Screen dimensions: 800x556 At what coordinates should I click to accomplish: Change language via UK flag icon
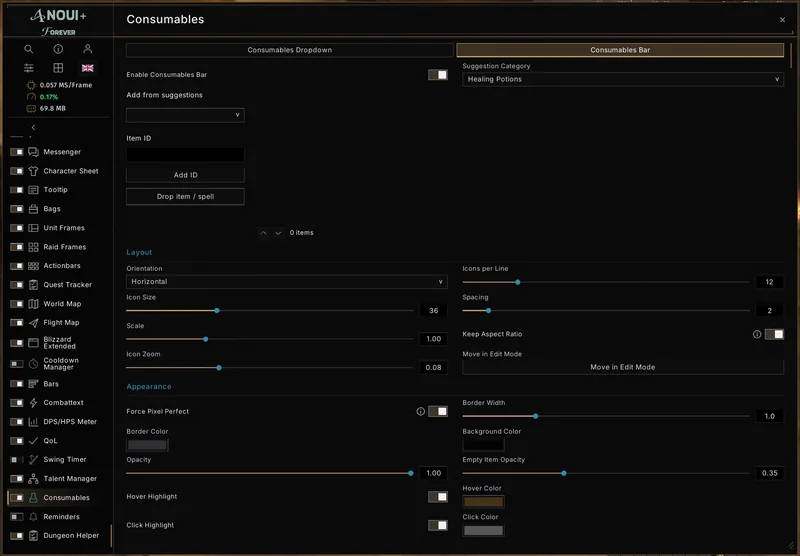pyautogui.click(x=88, y=68)
